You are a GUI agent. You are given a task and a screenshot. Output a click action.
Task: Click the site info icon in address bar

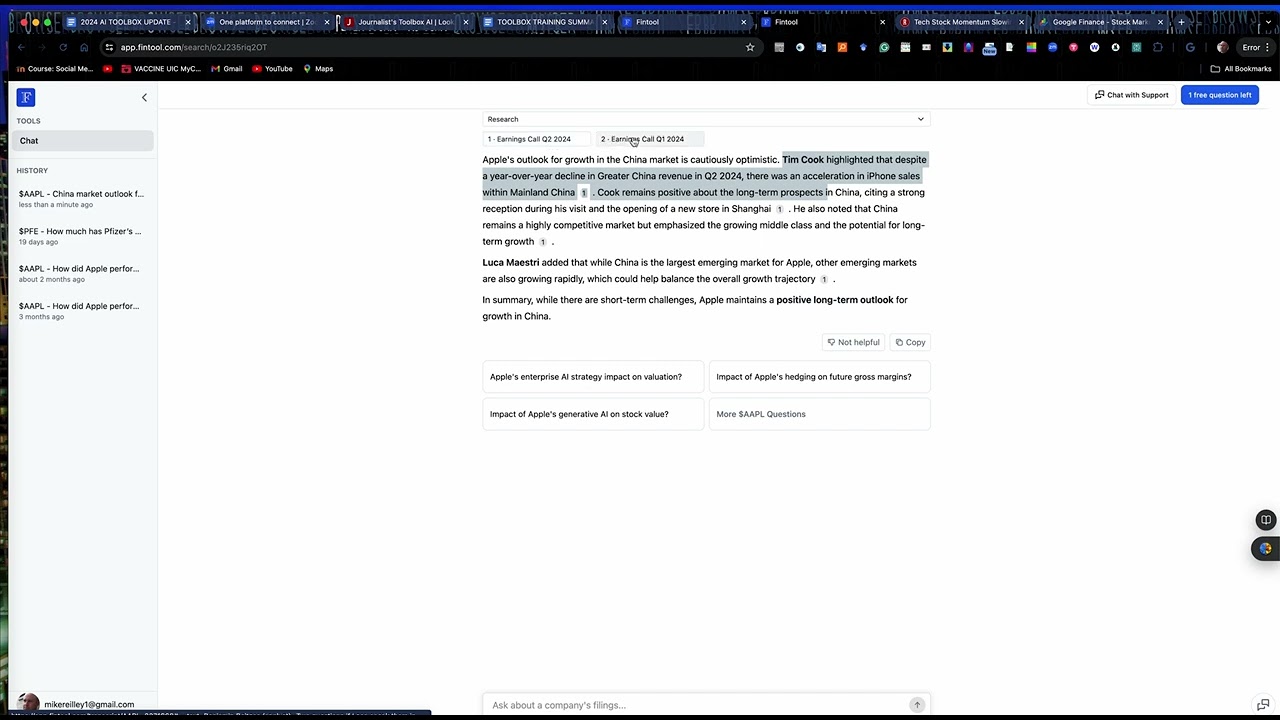click(x=108, y=47)
